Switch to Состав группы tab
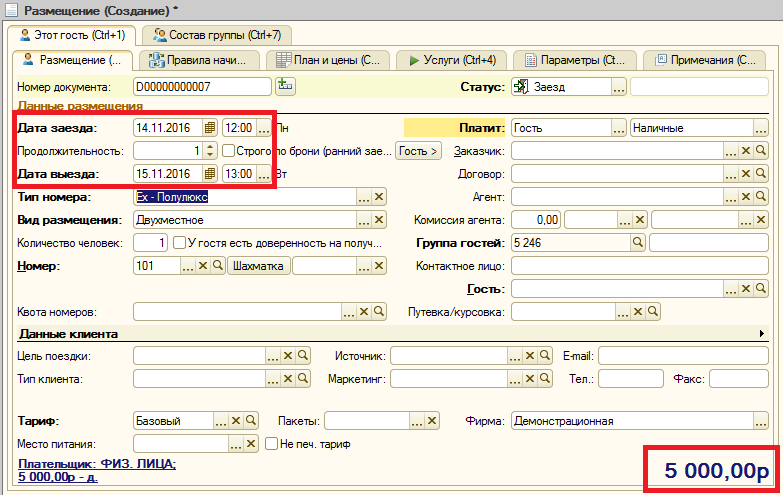Image resolution: width=783 pixels, height=495 pixels. point(217,35)
